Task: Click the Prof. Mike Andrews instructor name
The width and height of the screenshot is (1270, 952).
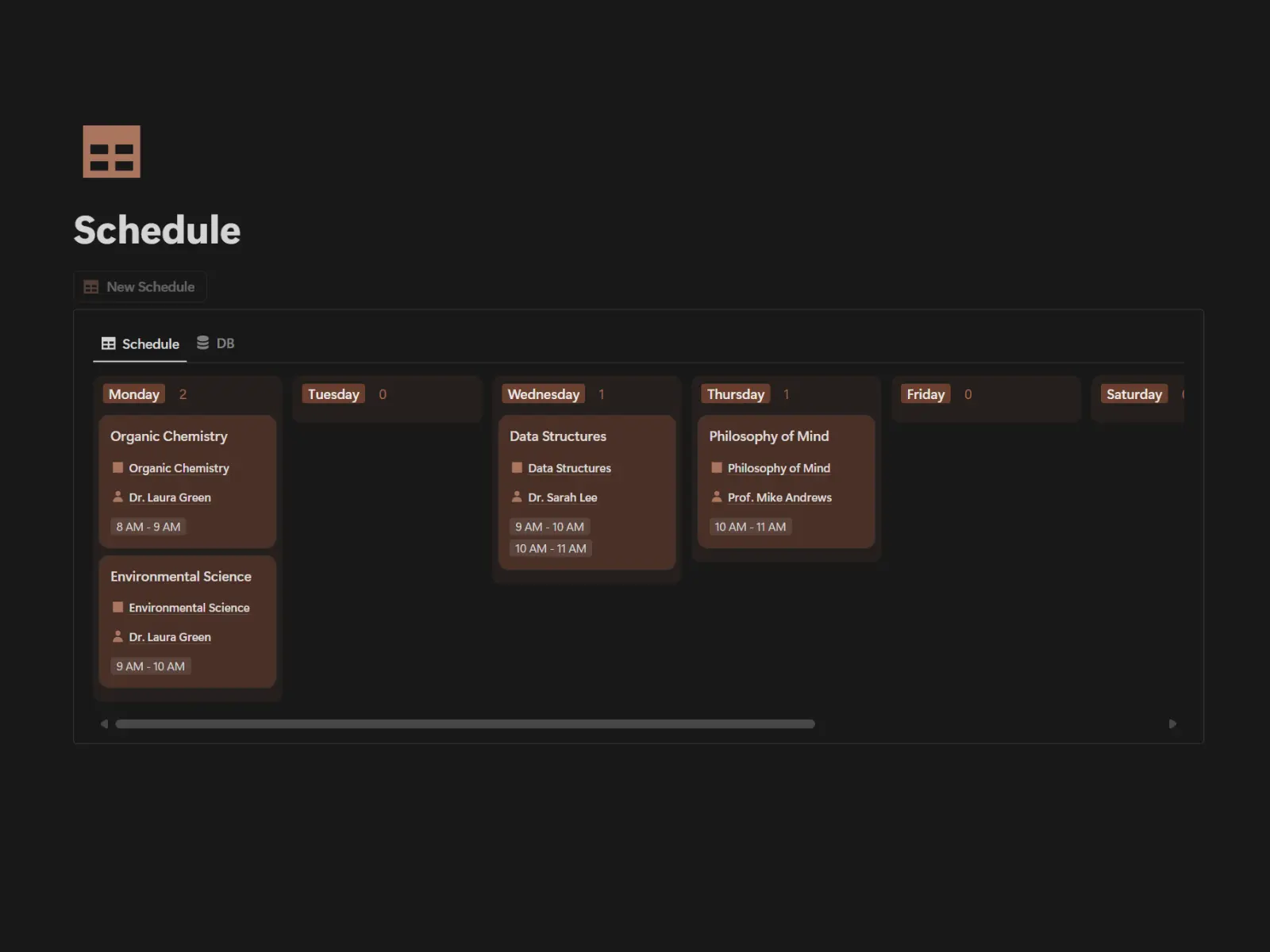Action: [779, 497]
